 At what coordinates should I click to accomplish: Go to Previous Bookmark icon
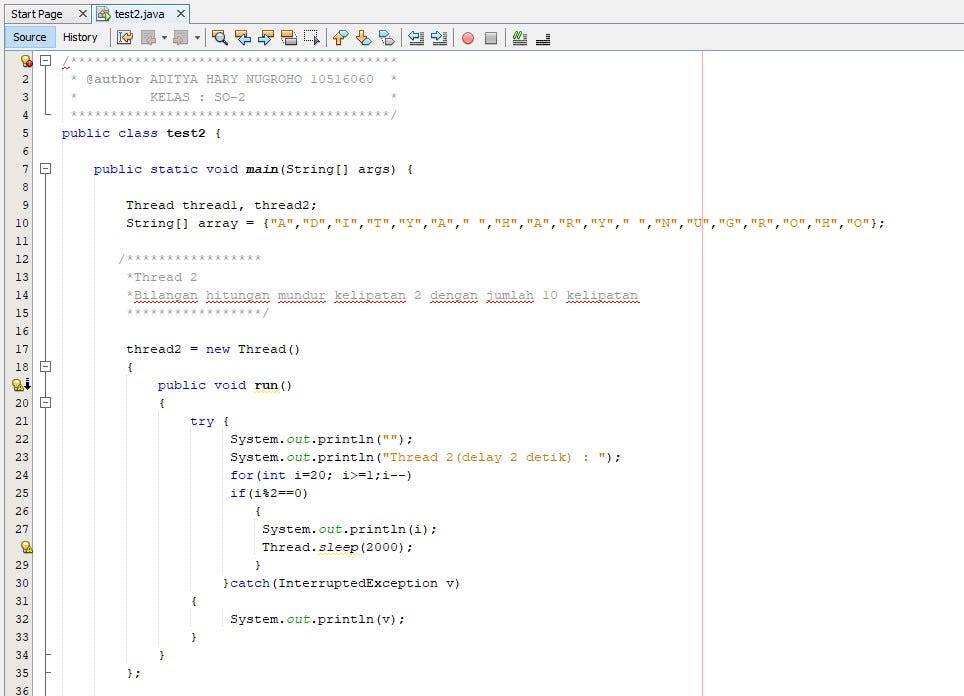pos(340,38)
